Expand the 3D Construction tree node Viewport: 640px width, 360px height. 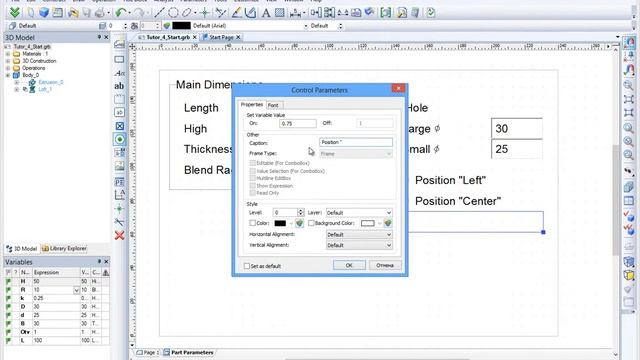point(7,61)
